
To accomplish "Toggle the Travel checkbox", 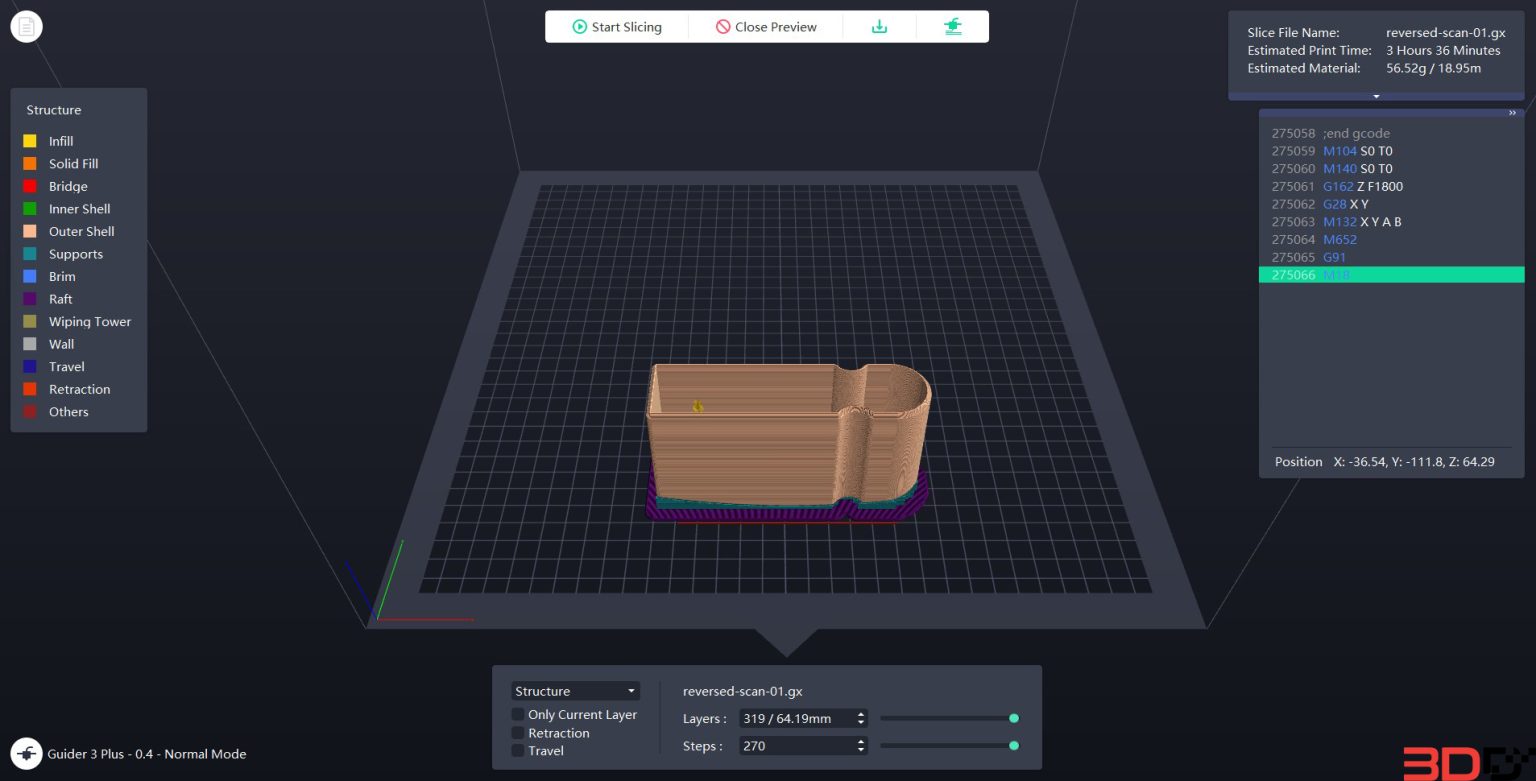I will [518, 751].
